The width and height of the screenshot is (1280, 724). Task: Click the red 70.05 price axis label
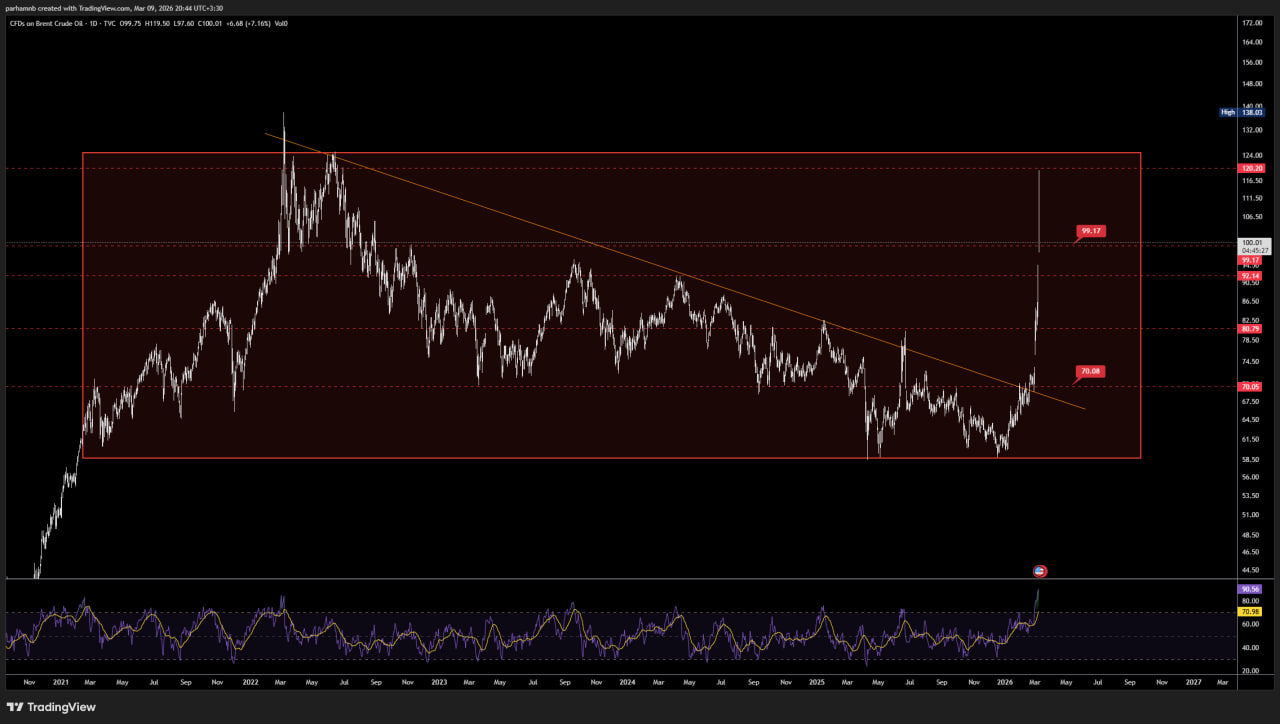point(1250,387)
